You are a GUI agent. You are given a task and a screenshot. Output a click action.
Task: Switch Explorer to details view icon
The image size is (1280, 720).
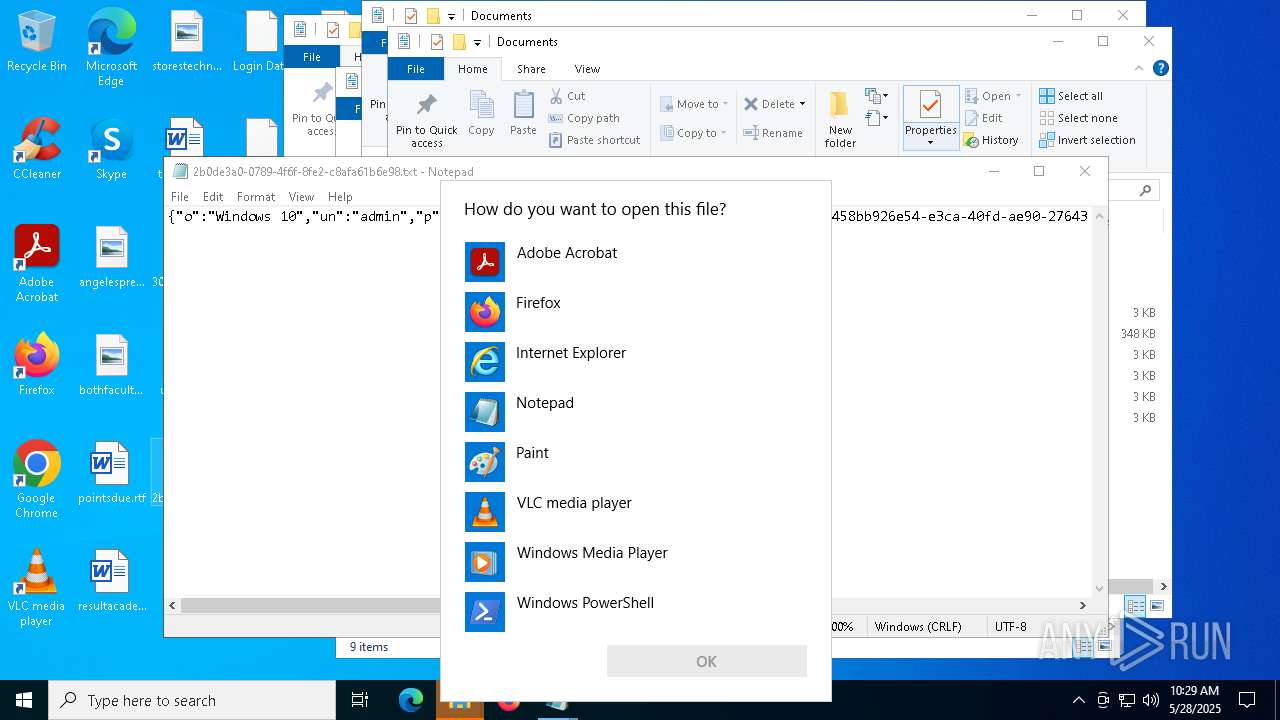[x=1135, y=606]
